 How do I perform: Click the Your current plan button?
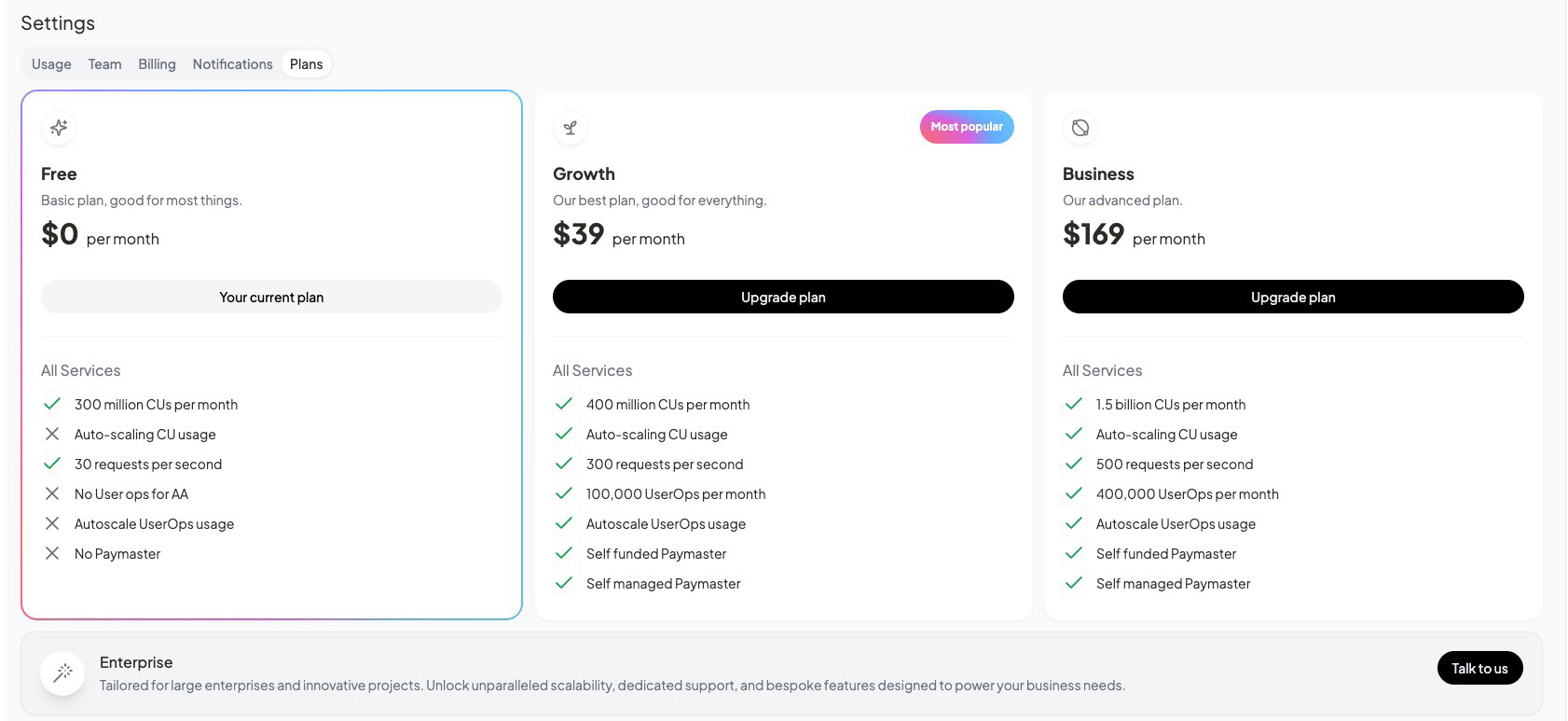pos(271,297)
